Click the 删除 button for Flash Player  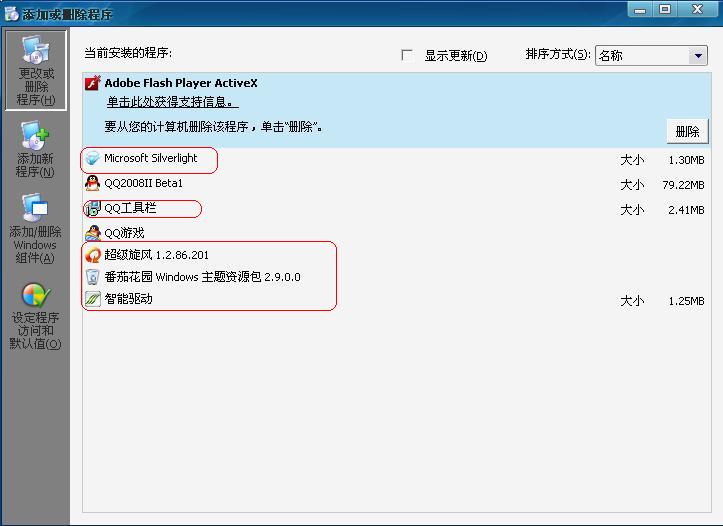[687, 132]
